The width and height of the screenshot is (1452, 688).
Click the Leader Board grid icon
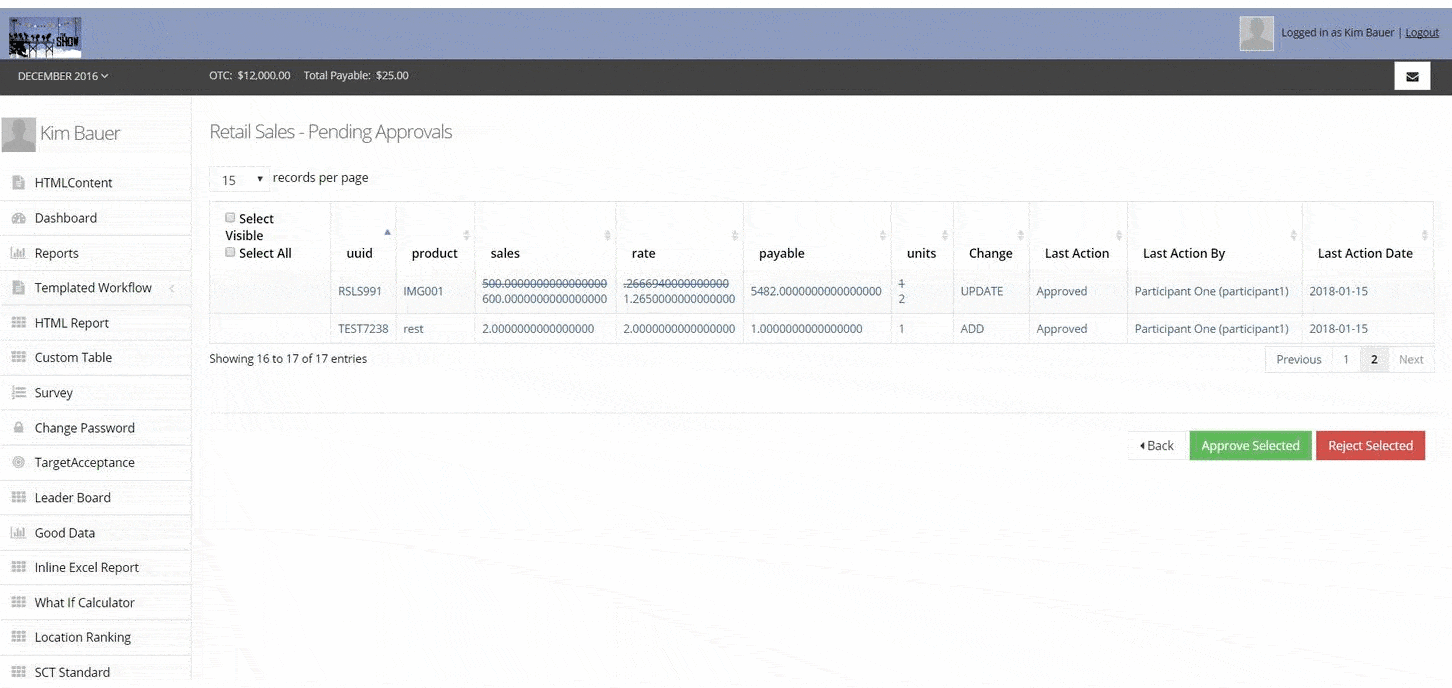coord(18,497)
